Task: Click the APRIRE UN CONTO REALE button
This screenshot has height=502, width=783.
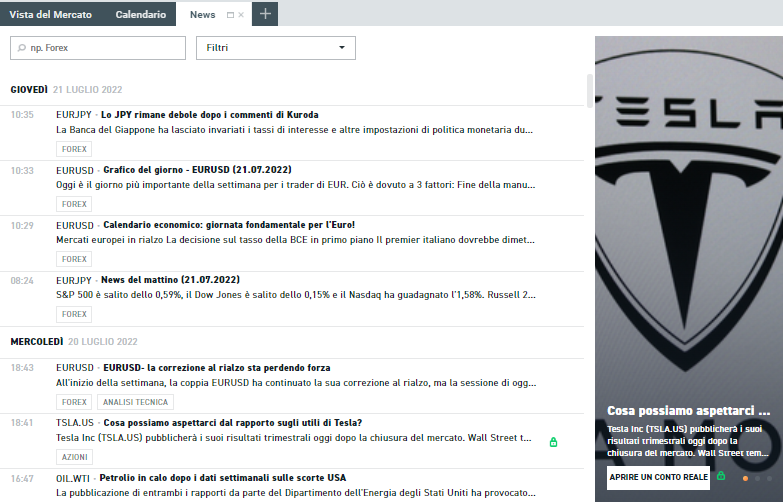Action: (658, 478)
